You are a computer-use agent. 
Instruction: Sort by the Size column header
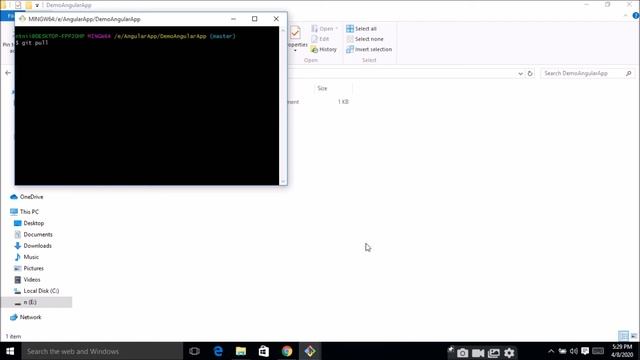click(322, 88)
